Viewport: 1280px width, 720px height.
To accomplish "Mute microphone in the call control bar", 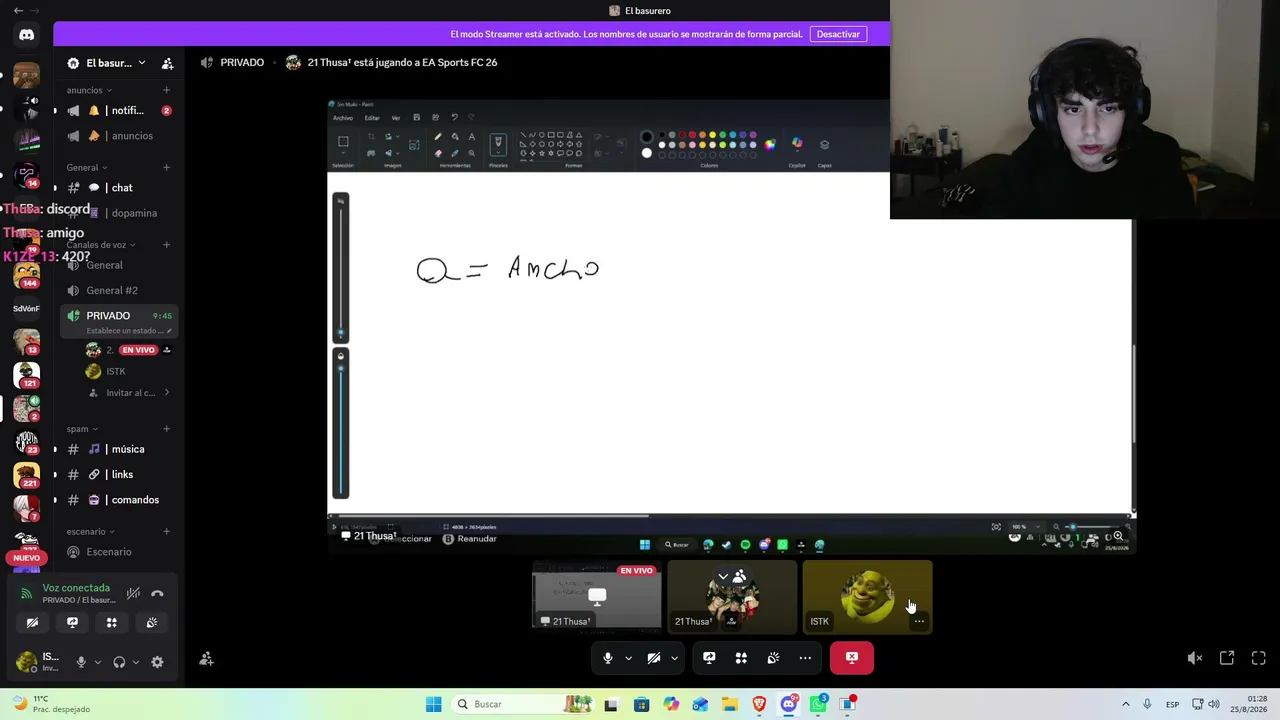I will point(607,658).
